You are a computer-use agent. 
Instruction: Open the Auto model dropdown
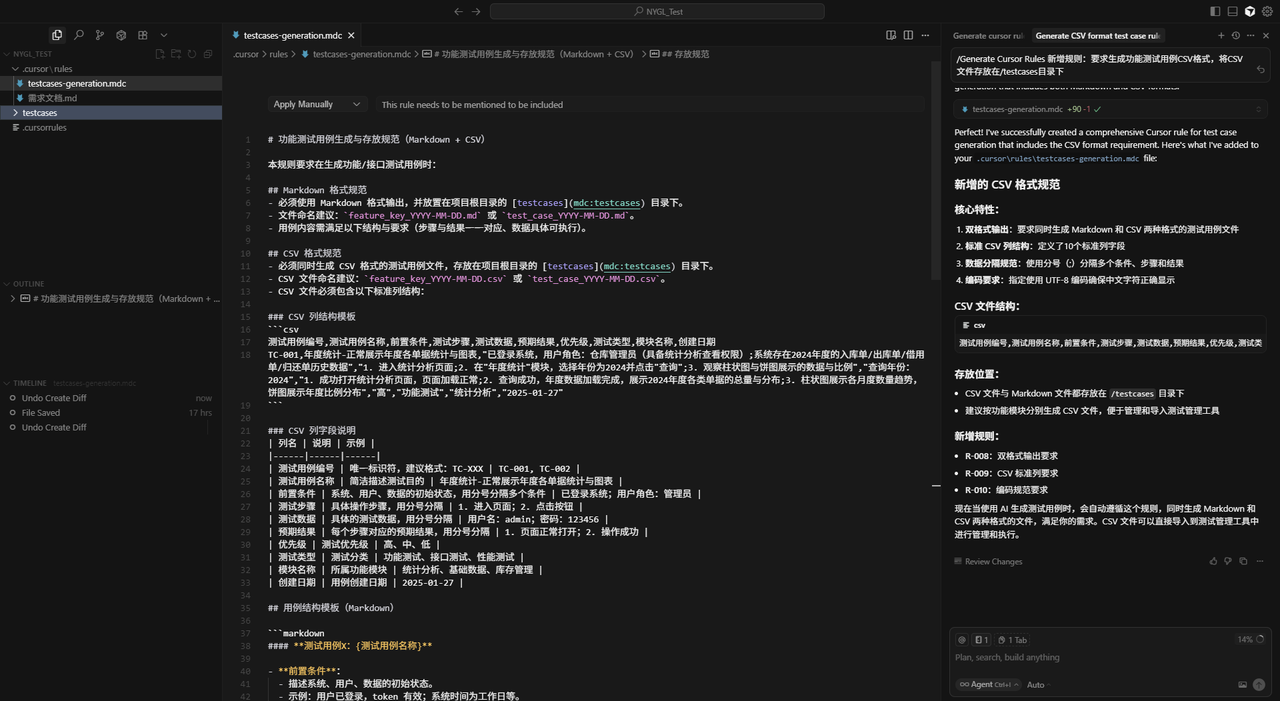(x=1038, y=685)
